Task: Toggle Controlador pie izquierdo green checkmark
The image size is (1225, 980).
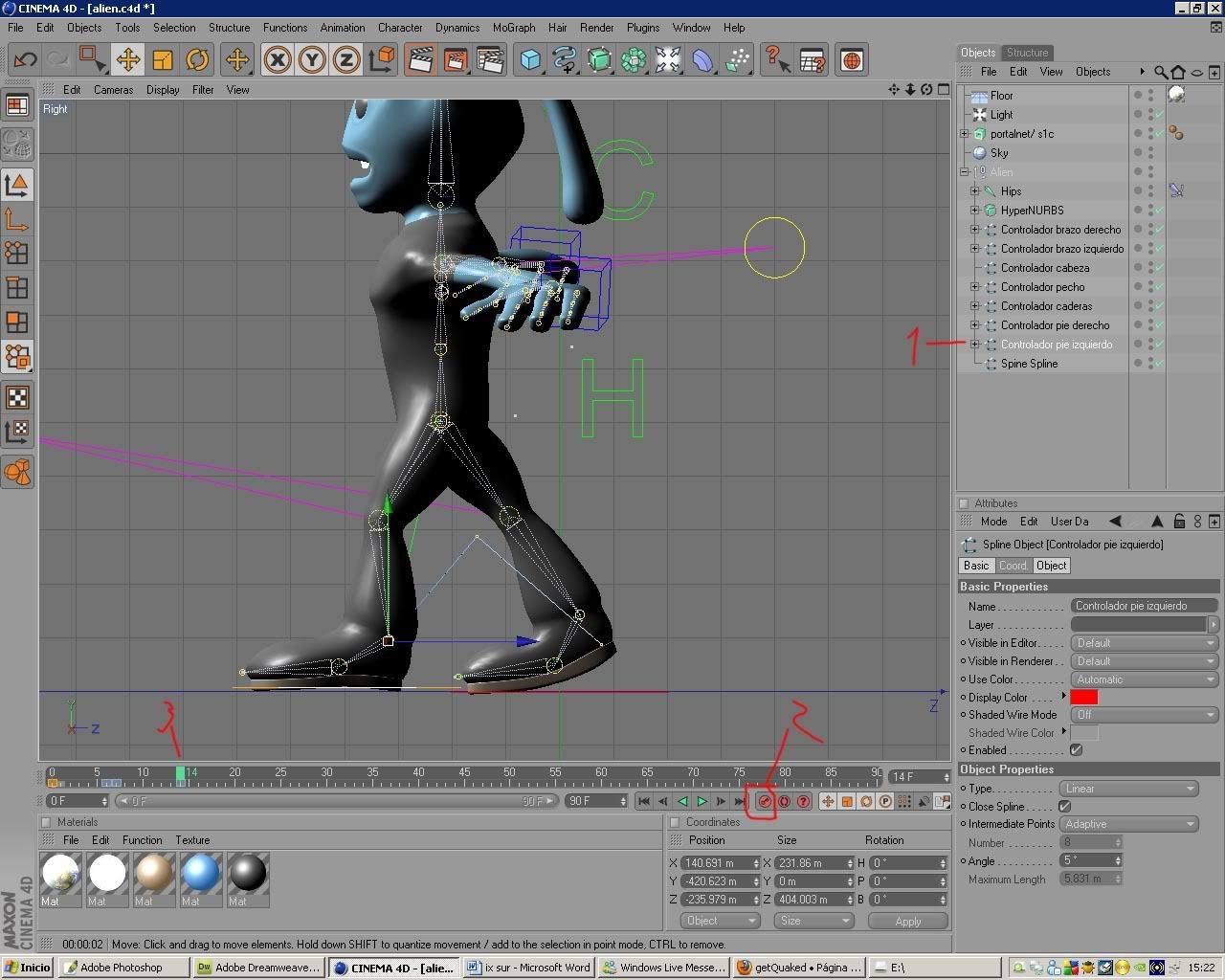Action: (1159, 345)
